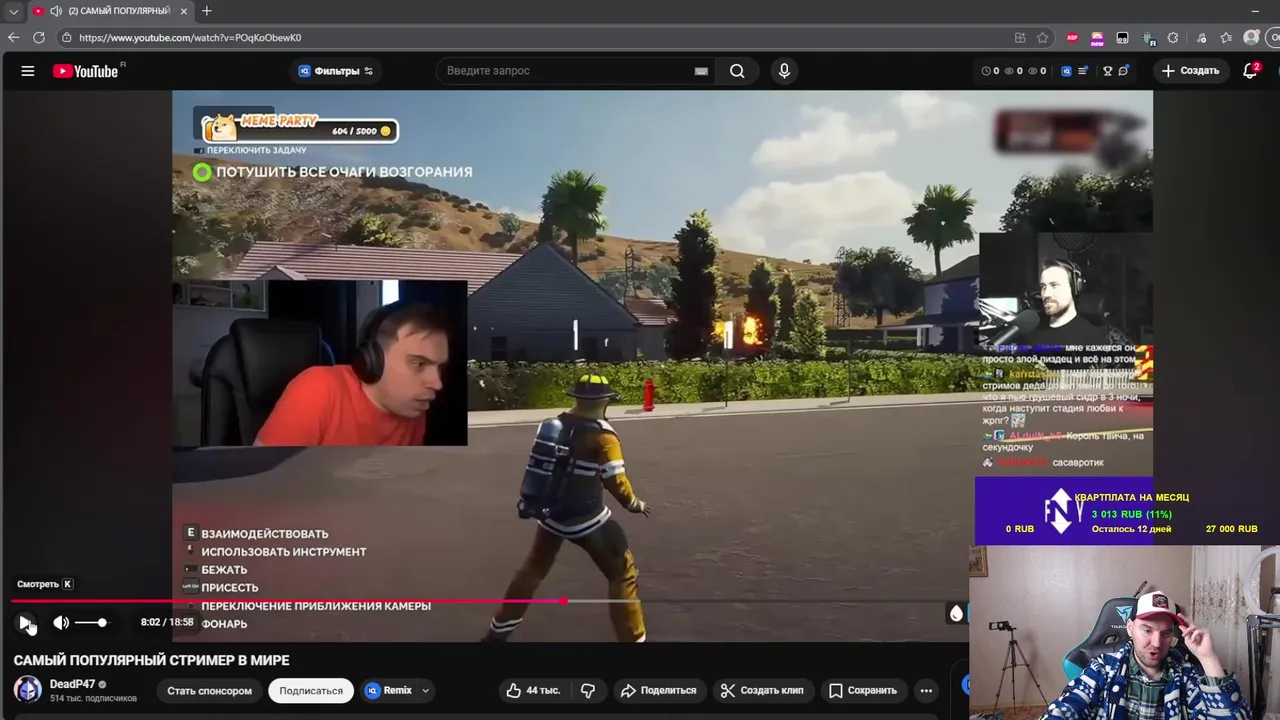Open the three-dot more actions menu

click(x=926, y=690)
